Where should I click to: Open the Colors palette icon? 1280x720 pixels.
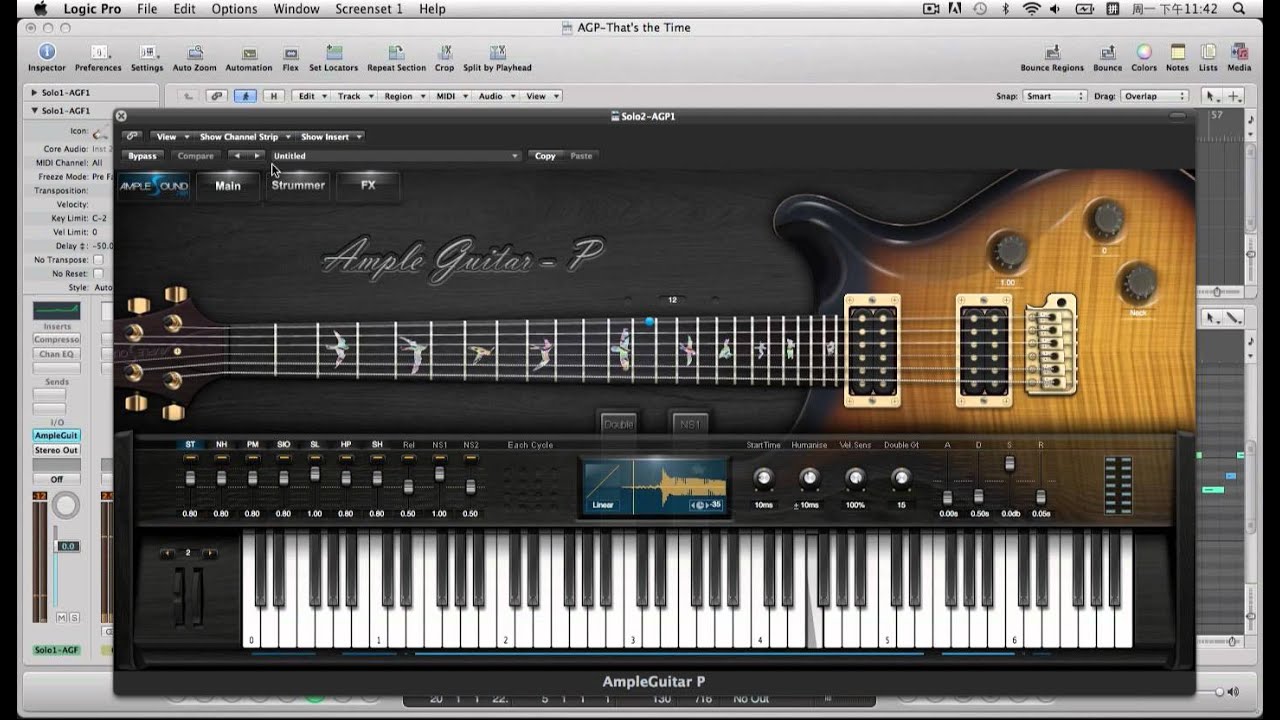1144,58
